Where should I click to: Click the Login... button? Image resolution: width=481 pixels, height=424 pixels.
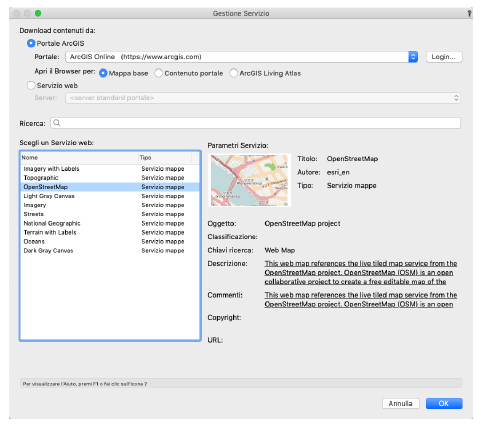[x=444, y=57]
